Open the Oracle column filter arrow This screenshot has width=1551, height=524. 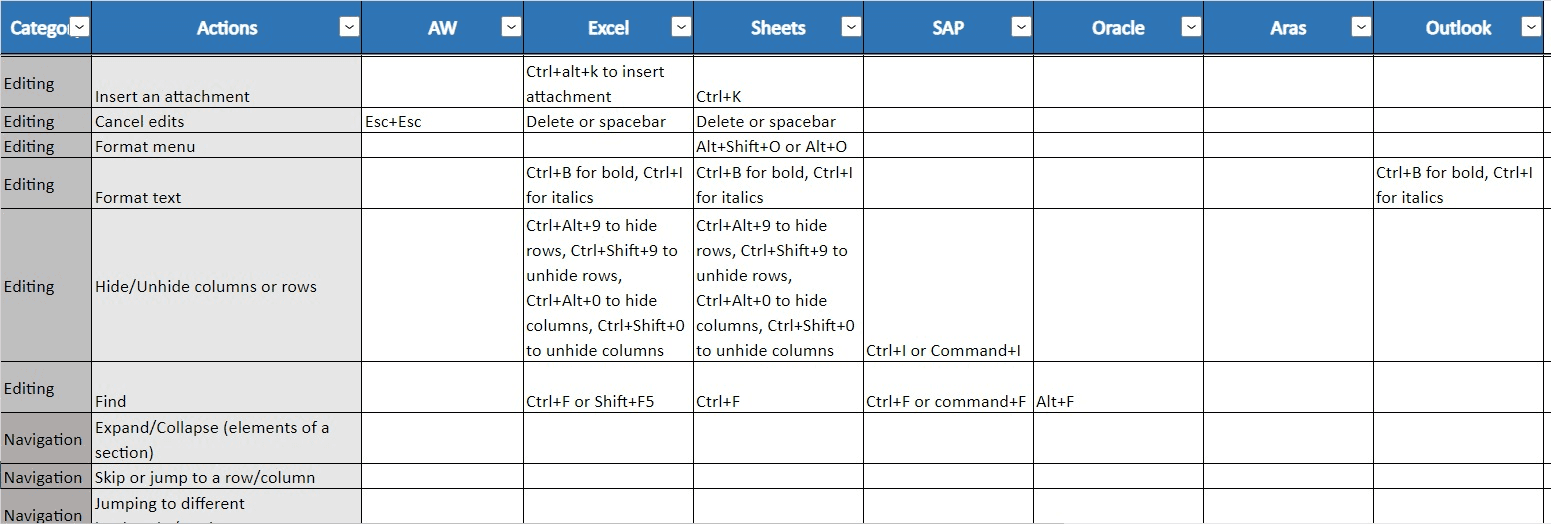click(1191, 28)
